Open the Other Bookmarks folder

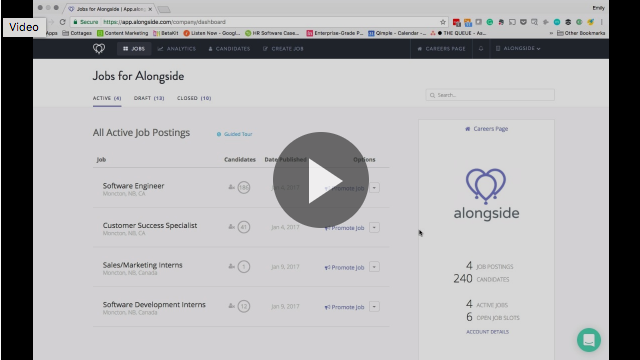point(581,33)
